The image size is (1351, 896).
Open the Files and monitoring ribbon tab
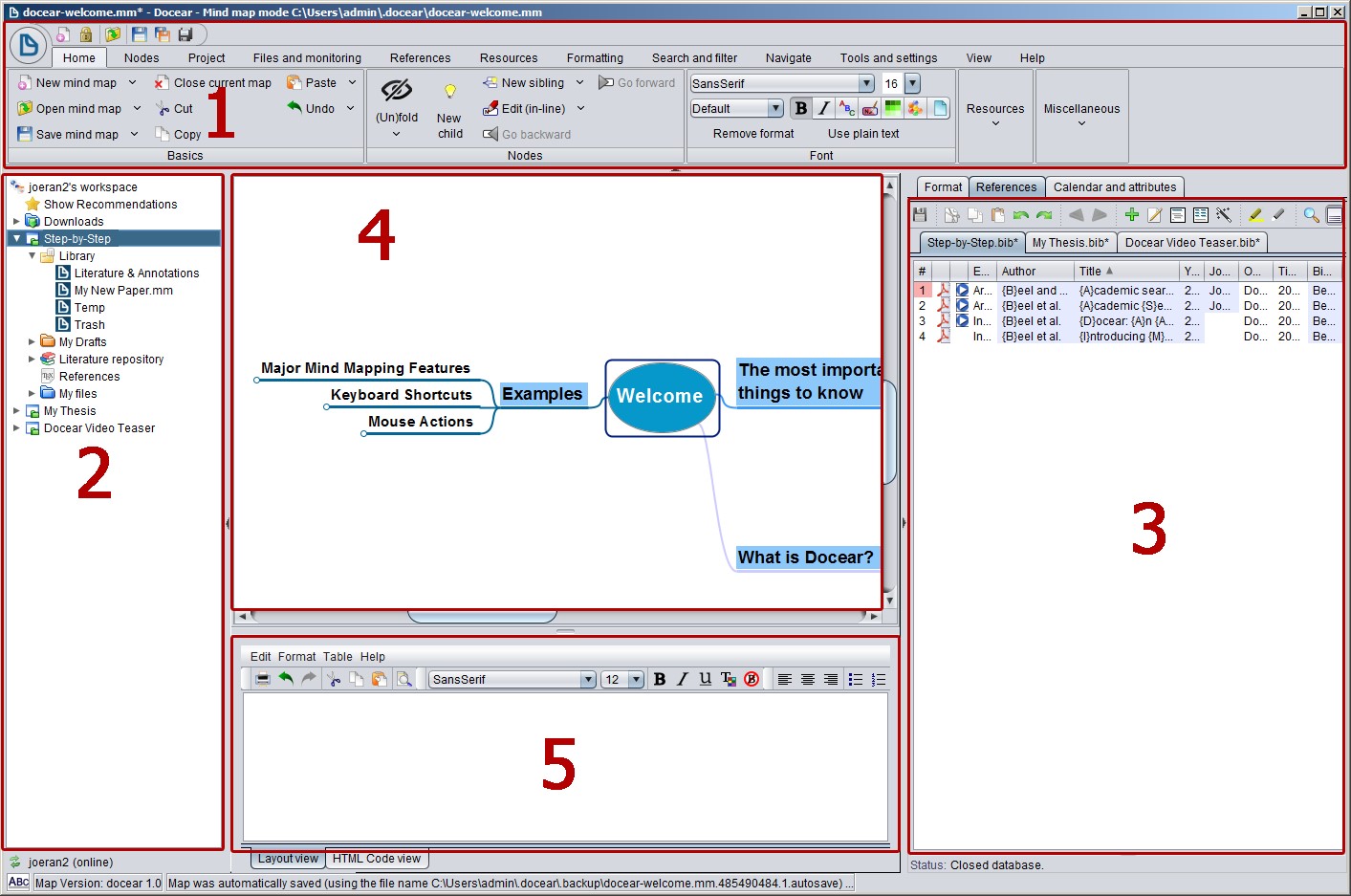tap(307, 58)
